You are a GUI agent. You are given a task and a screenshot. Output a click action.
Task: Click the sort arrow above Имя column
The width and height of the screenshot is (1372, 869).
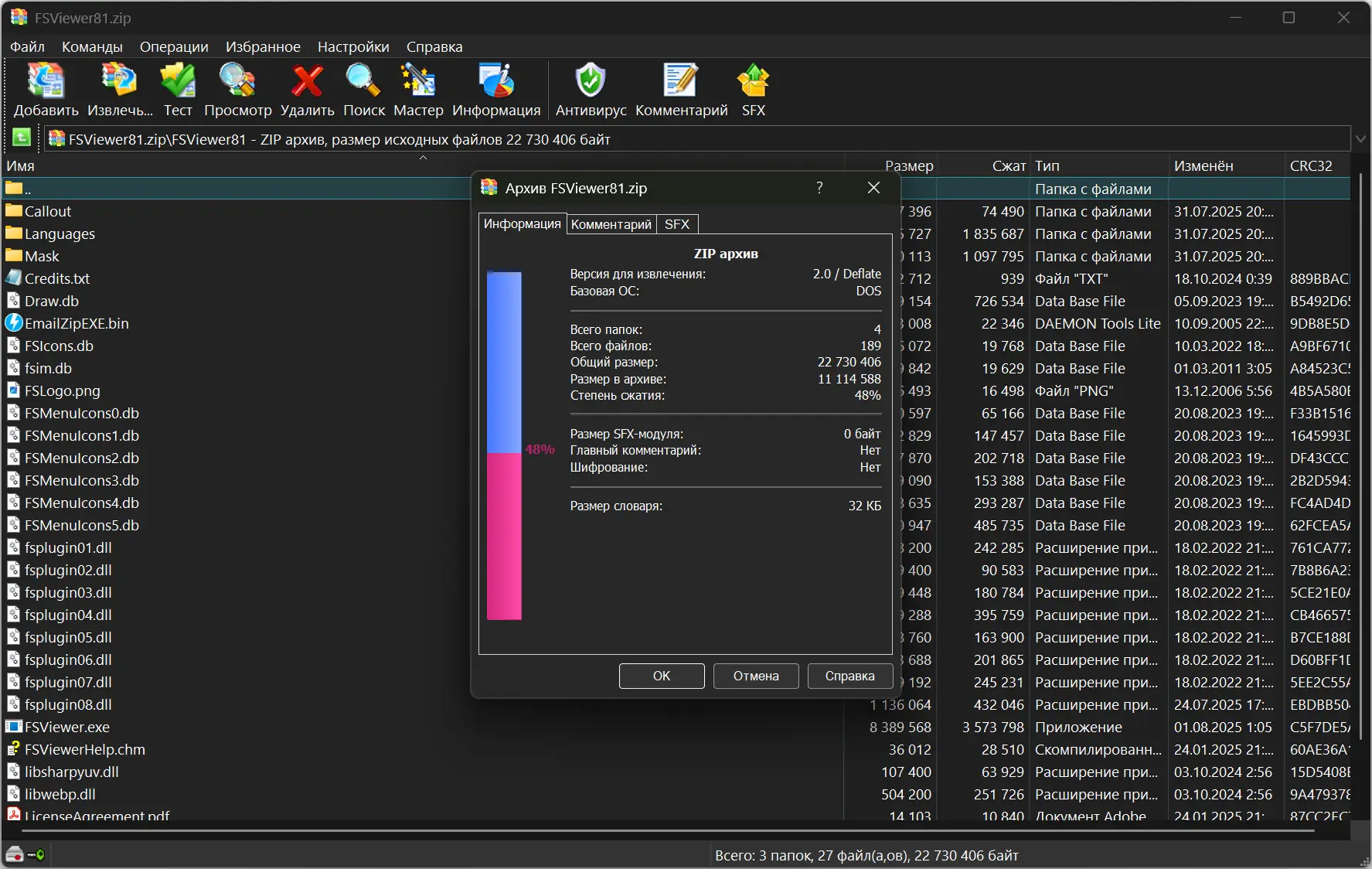[x=423, y=157]
